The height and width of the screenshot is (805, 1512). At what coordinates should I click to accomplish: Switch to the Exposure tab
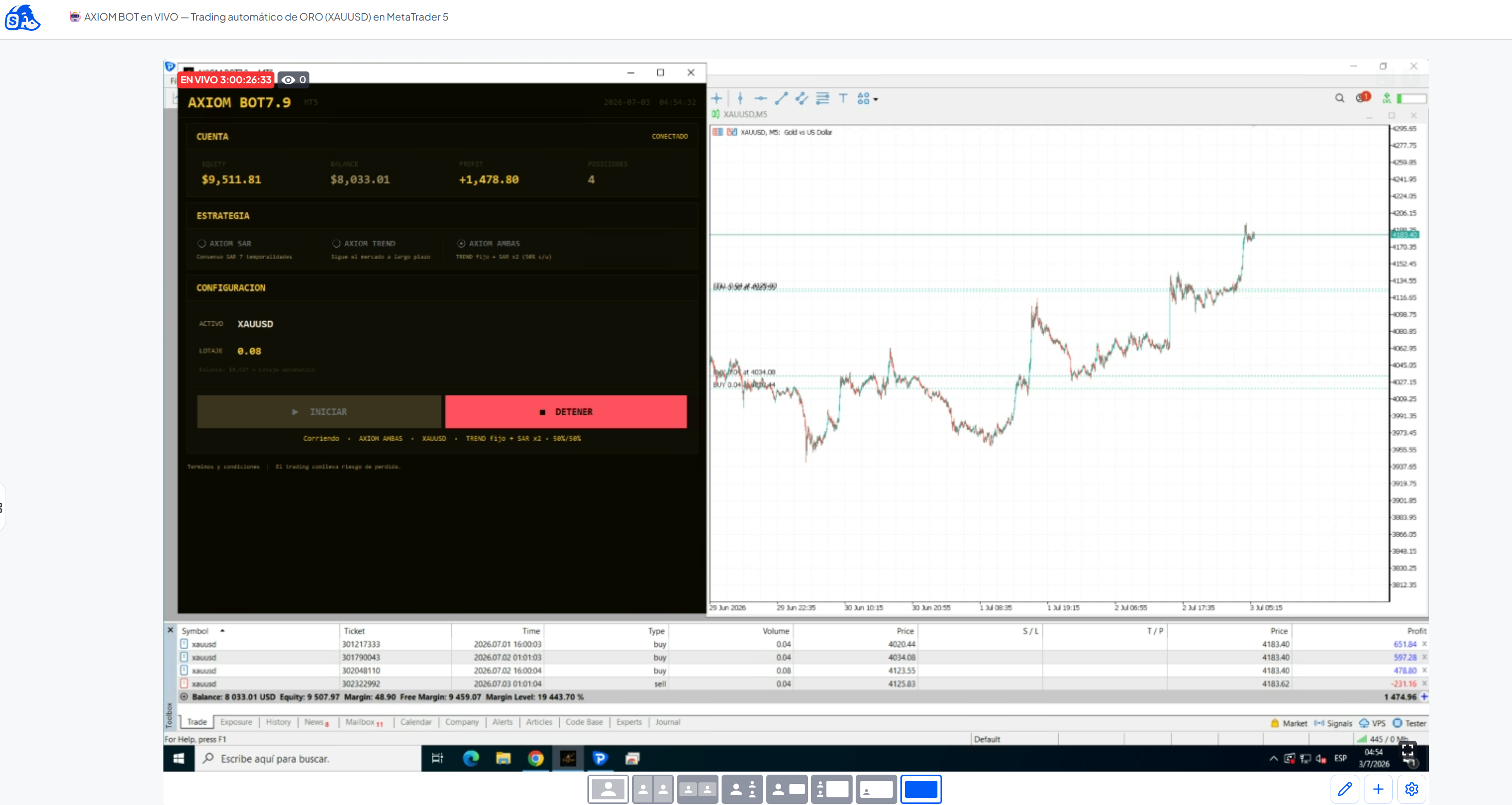tap(236, 722)
